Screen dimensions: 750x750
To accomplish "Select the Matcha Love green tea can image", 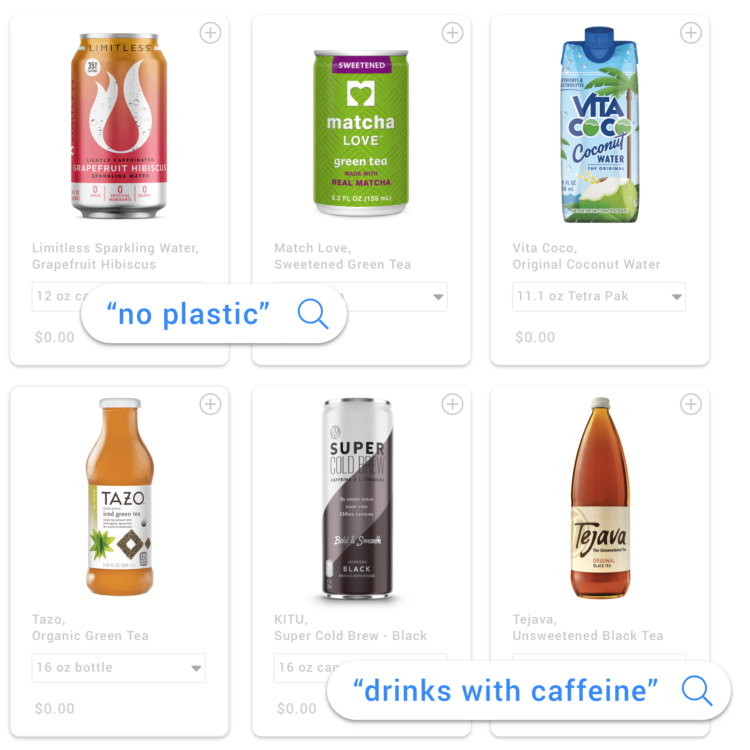I will pos(361,132).
